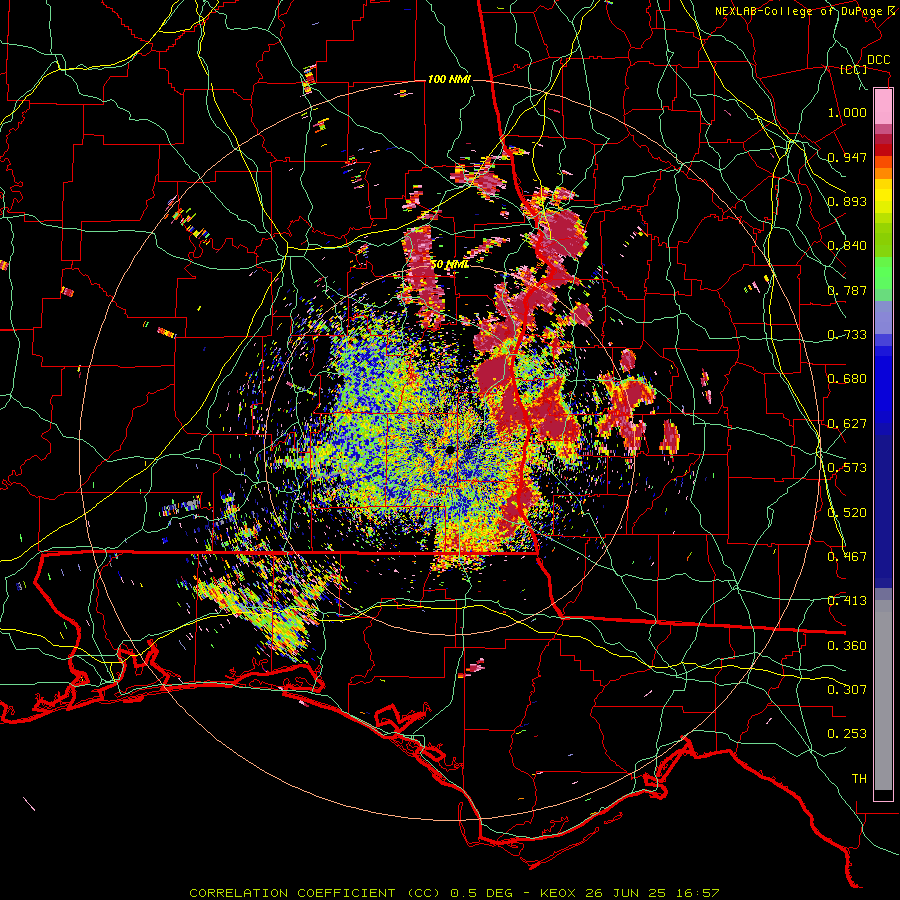Pick the 0.840 scale label
This screenshot has height=900, width=900.
click(847, 246)
